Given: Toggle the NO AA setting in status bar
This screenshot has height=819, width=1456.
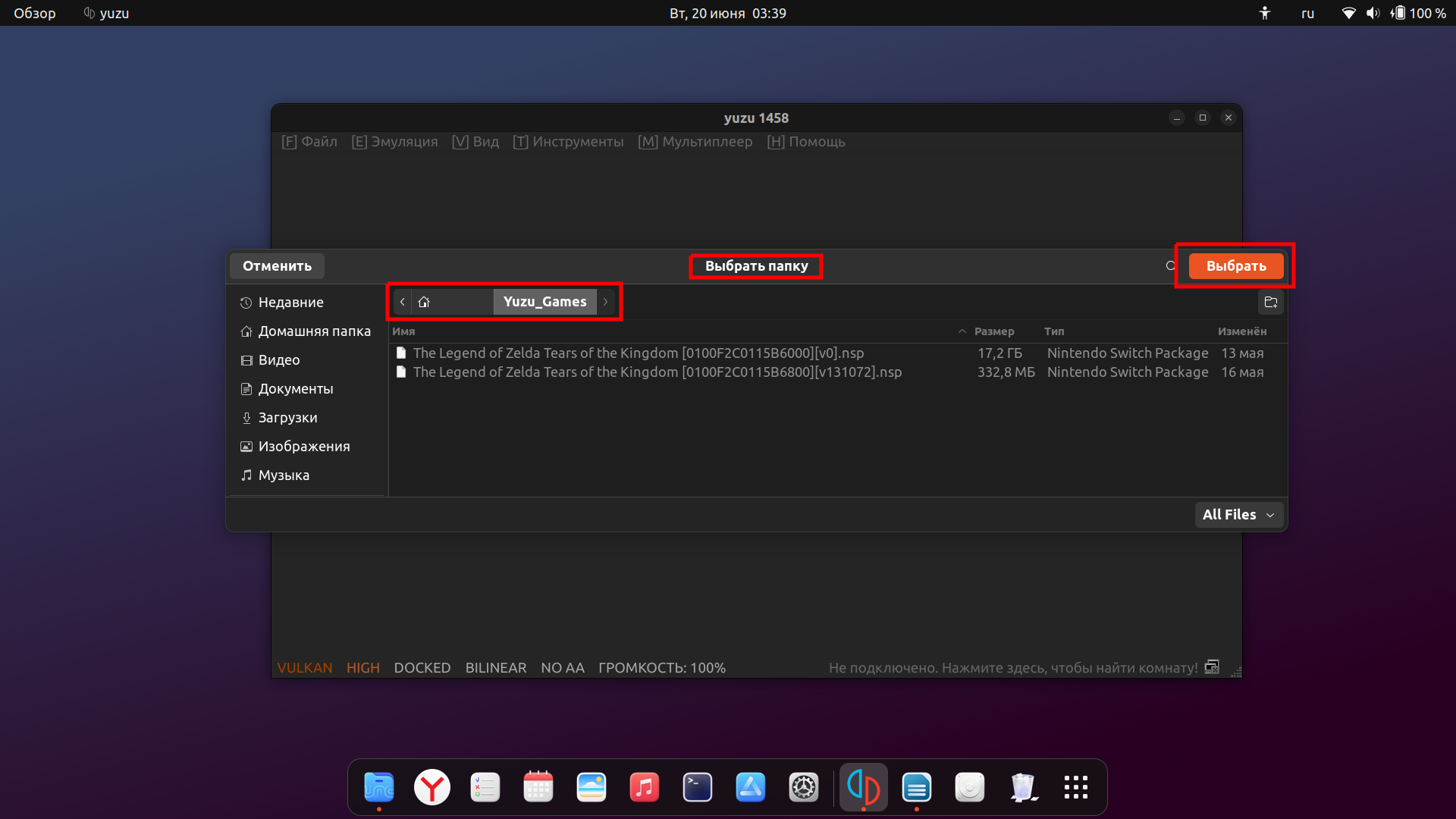Looking at the screenshot, I should [x=563, y=667].
